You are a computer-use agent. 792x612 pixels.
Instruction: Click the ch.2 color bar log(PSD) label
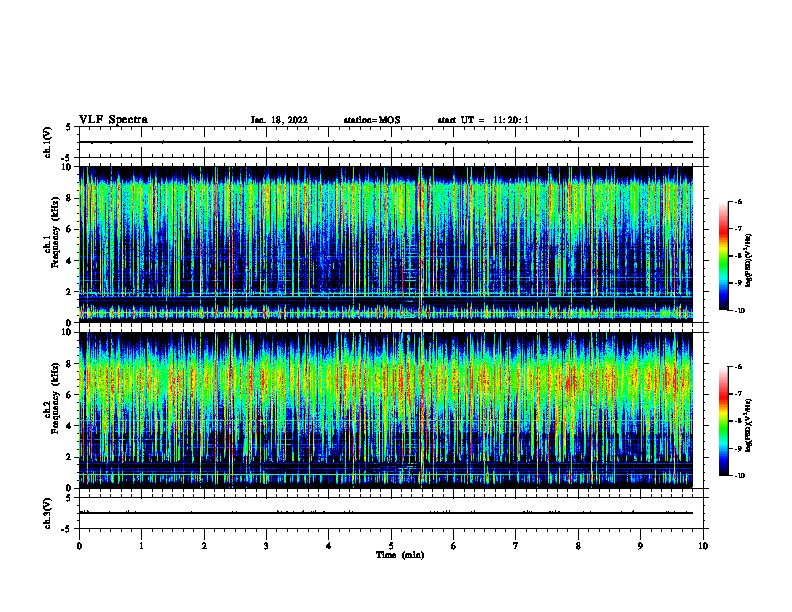[x=749, y=425]
